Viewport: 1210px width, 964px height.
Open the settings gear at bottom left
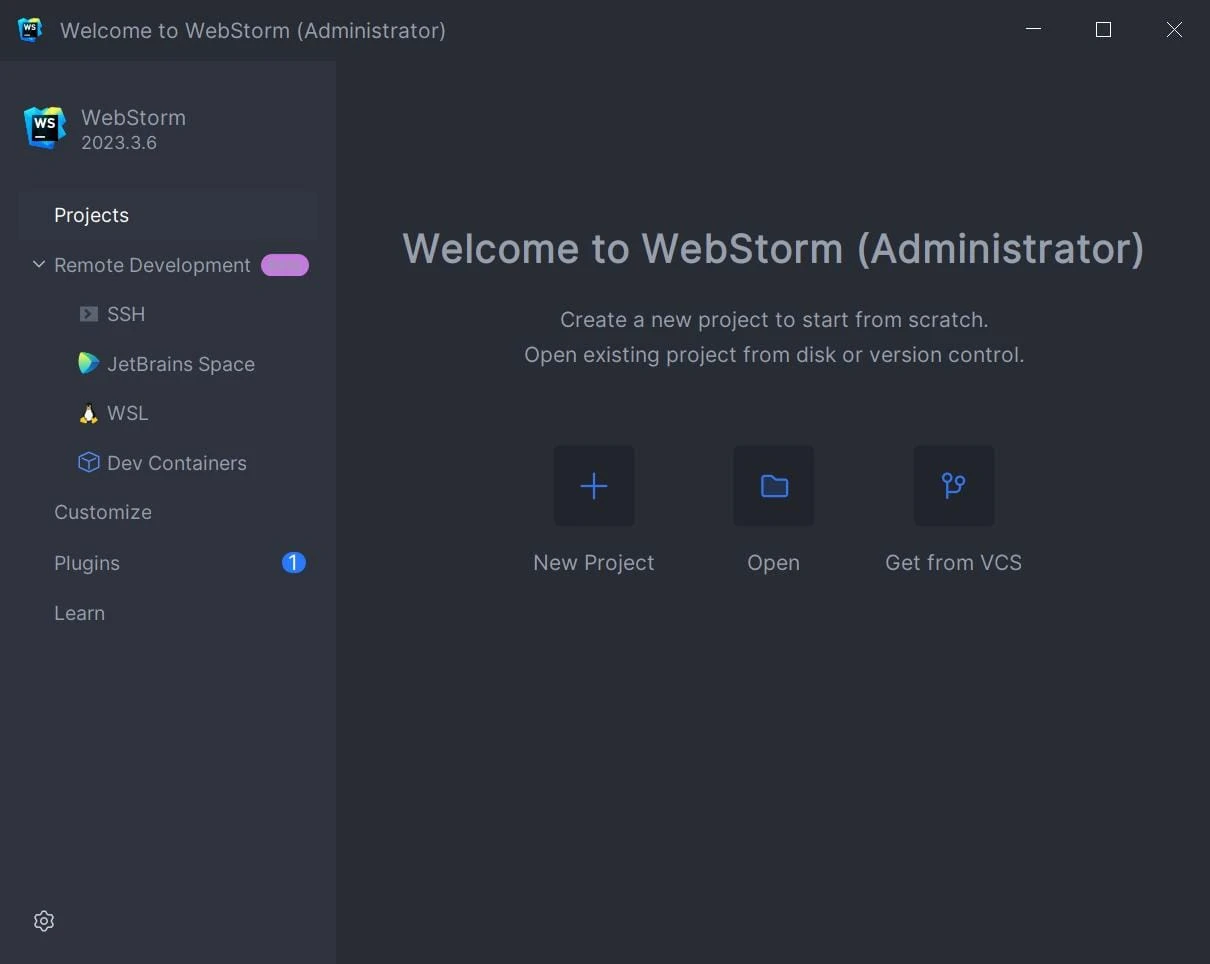[x=43, y=921]
